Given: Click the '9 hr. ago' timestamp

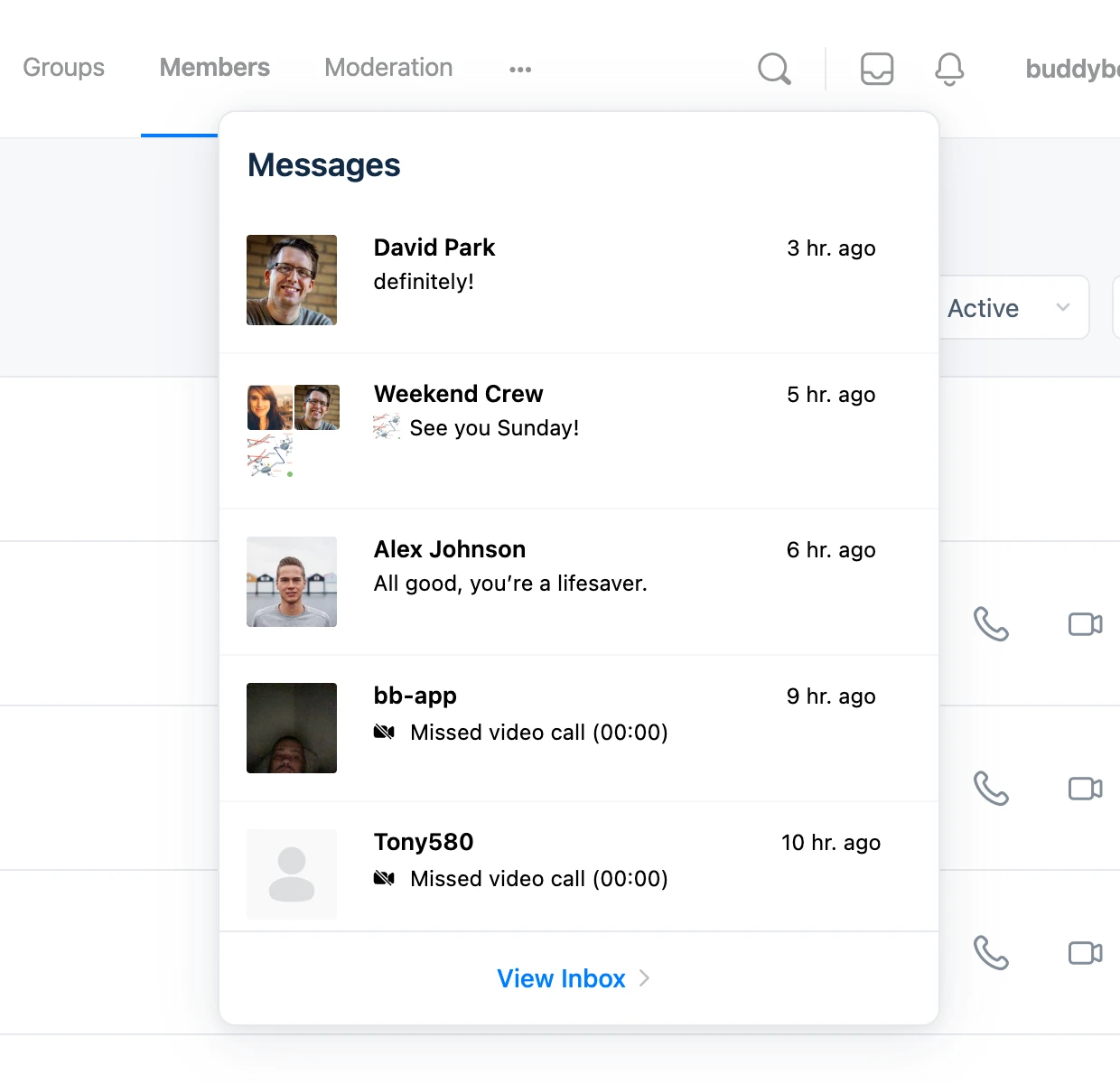Looking at the screenshot, I should [x=831, y=696].
